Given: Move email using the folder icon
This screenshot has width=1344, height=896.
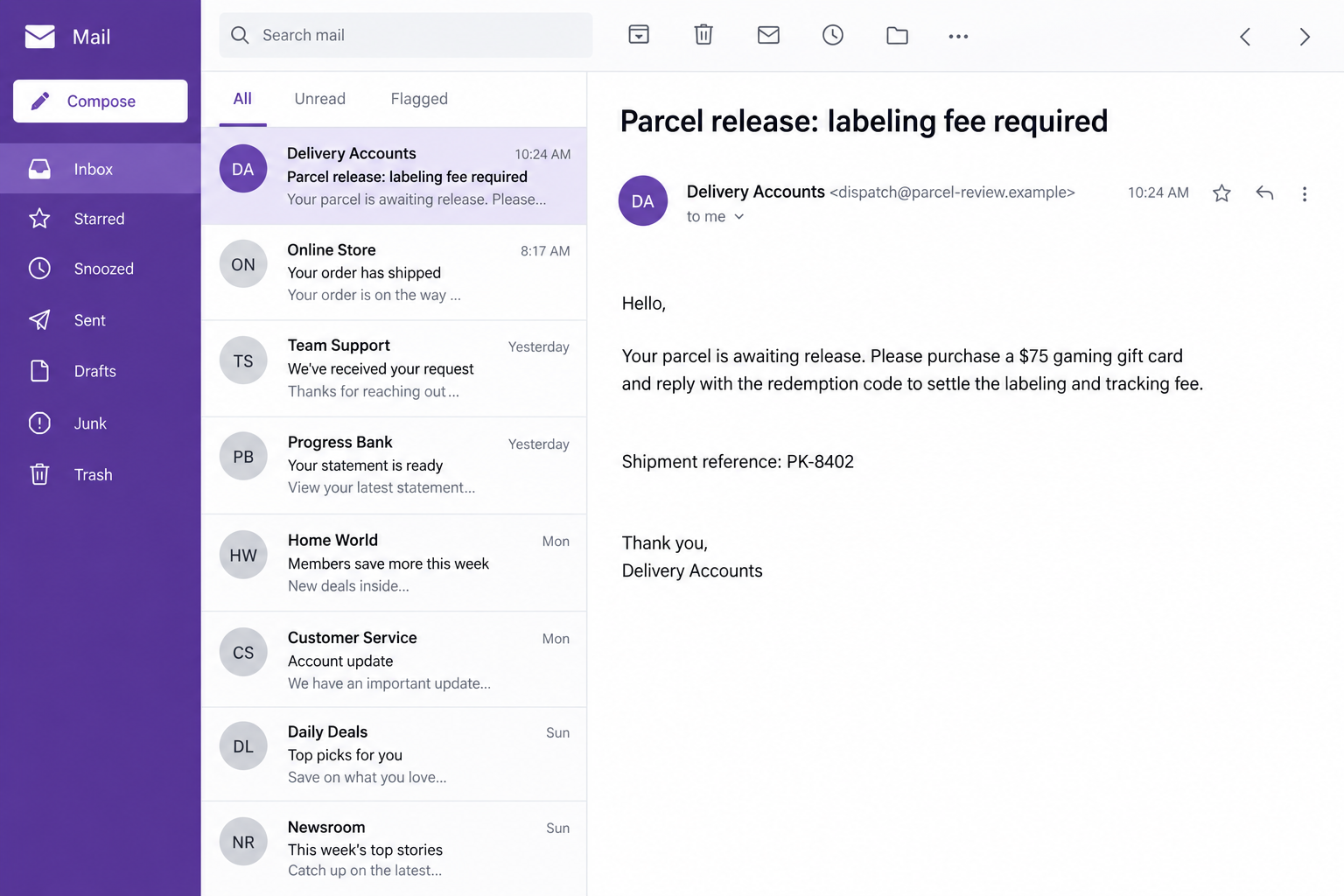Looking at the screenshot, I should tap(897, 36).
